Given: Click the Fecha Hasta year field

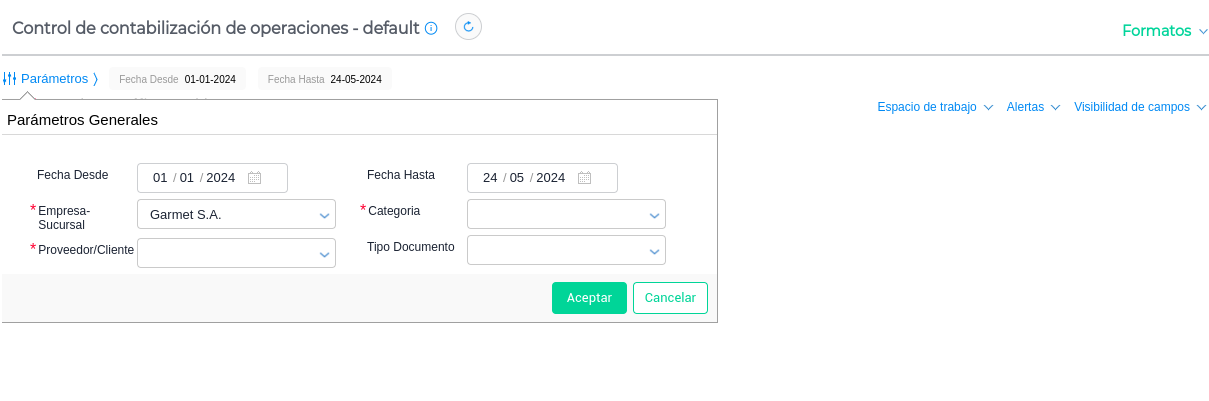Looking at the screenshot, I should (x=550, y=178).
